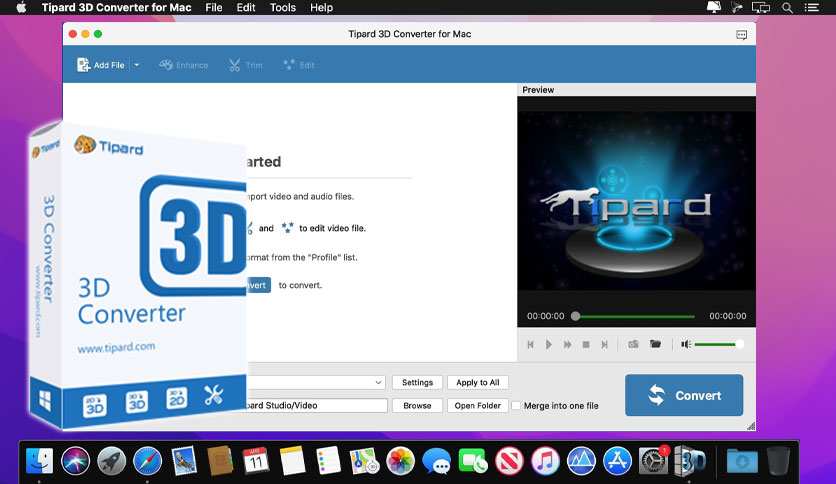Expand the Add File dropdown arrow
The width and height of the screenshot is (836, 484).
click(136, 65)
